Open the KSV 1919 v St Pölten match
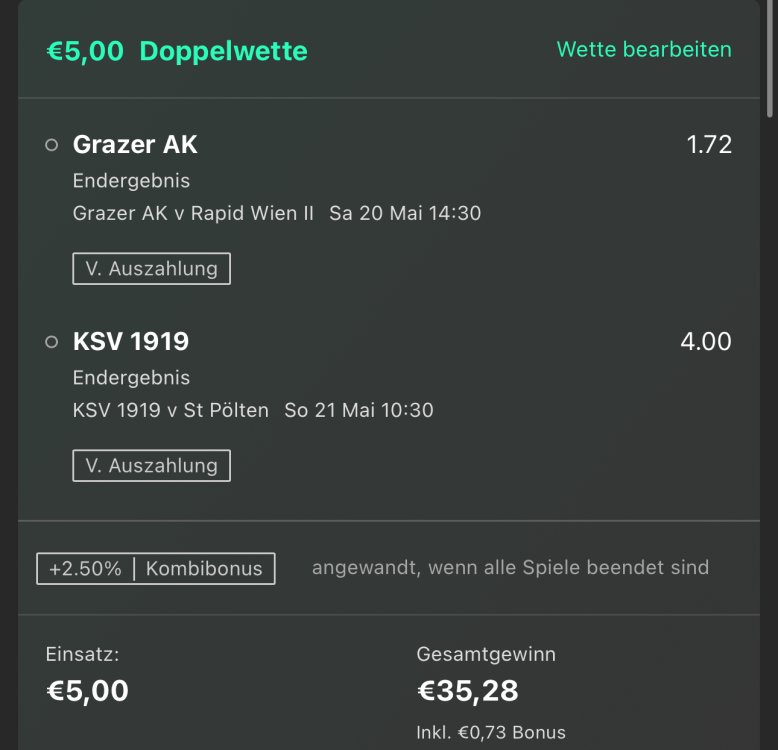This screenshot has width=778, height=750. tap(171, 410)
